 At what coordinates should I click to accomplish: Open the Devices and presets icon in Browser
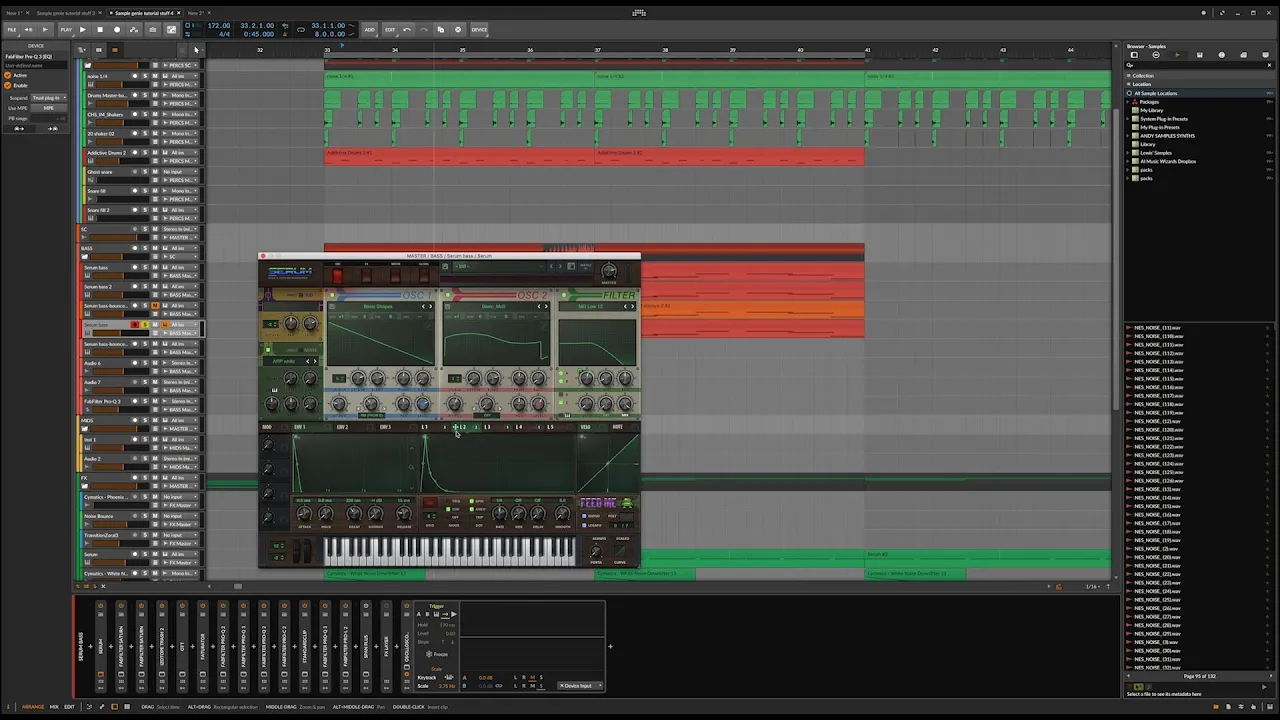coord(1134,55)
